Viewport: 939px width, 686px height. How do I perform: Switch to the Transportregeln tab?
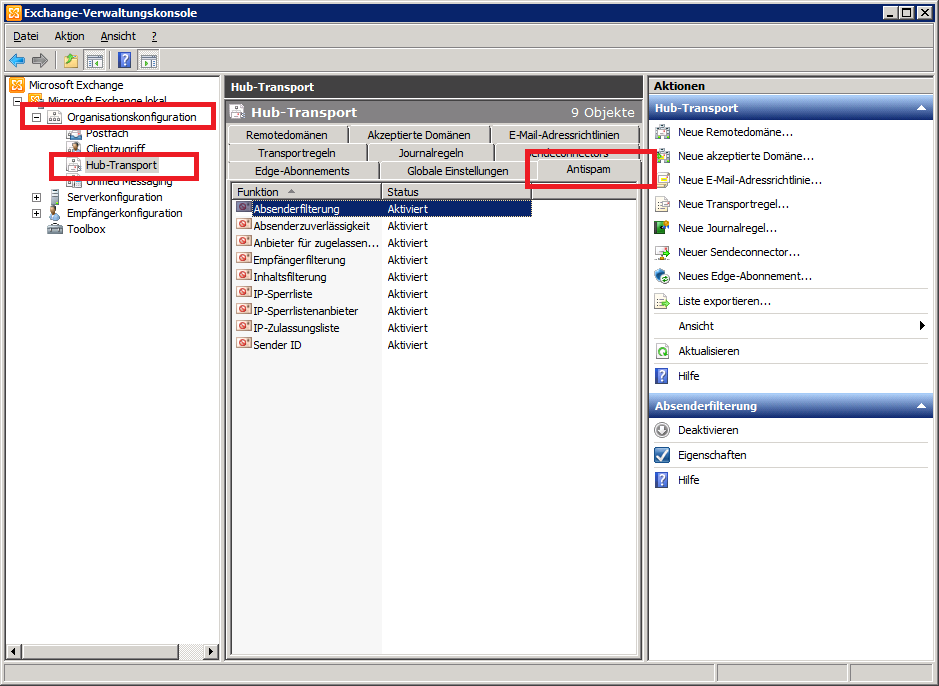(x=296, y=153)
